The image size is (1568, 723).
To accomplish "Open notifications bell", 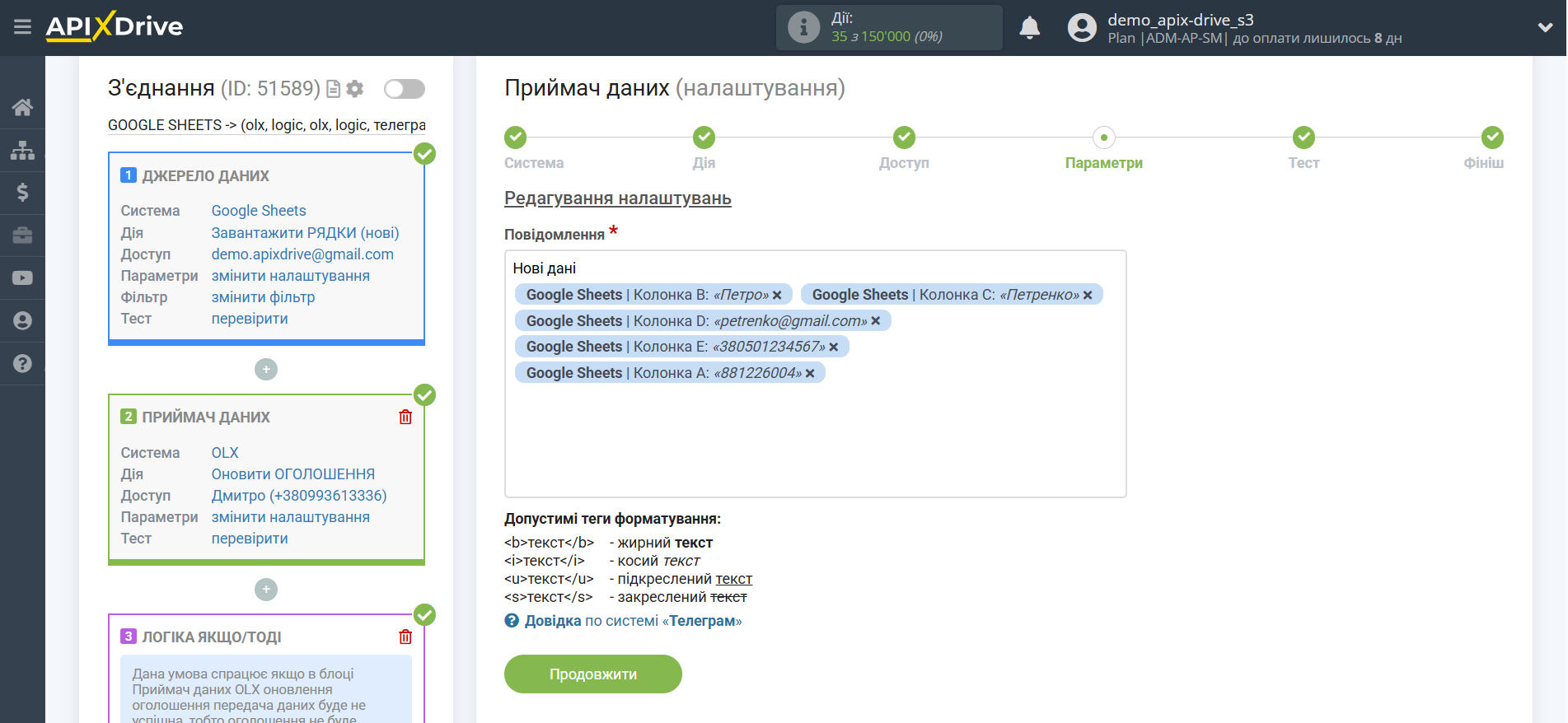I will [x=1029, y=28].
